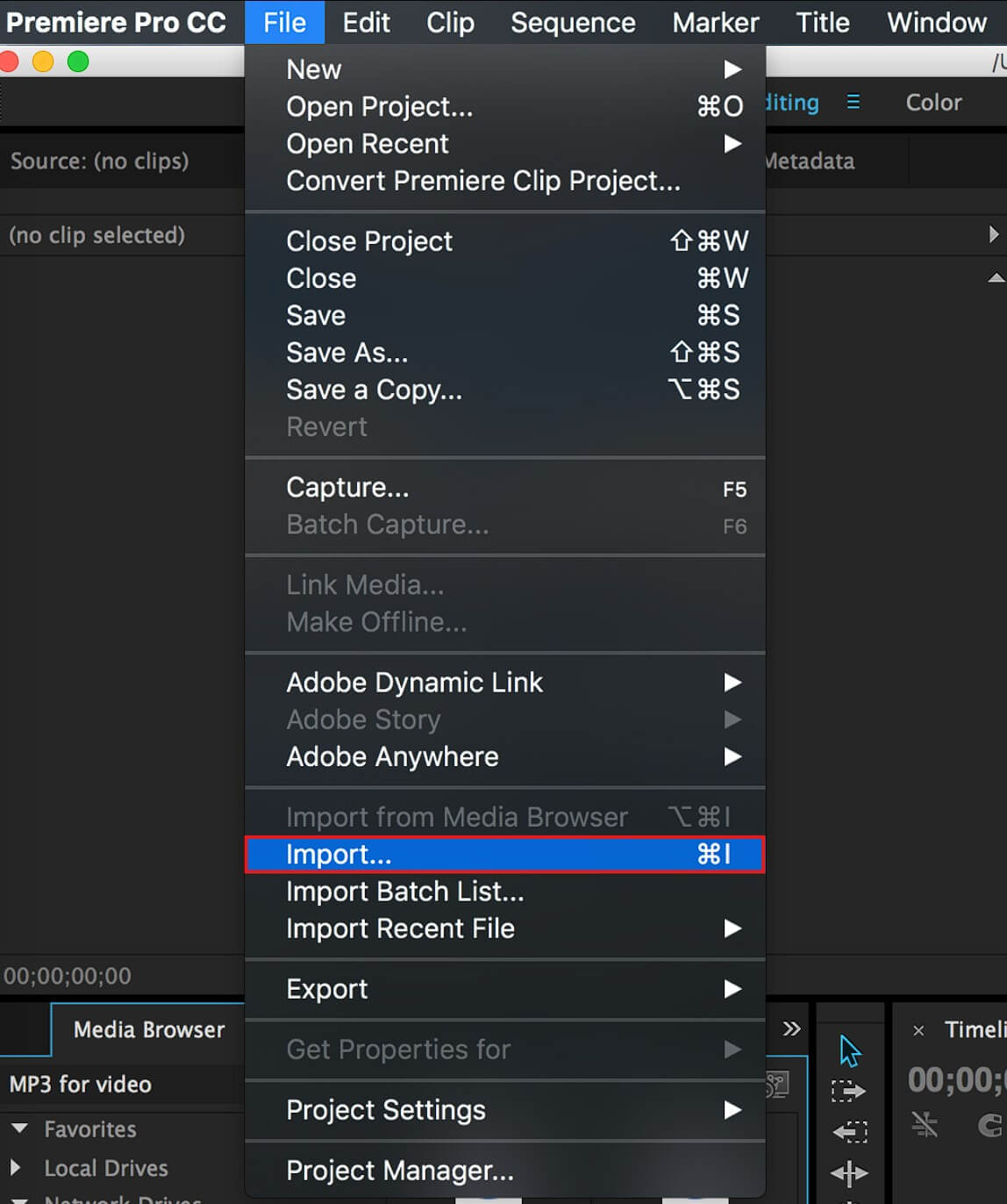This screenshot has height=1204, width=1007.
Task: Open the Title menu
Action: (x=822, y=22)
